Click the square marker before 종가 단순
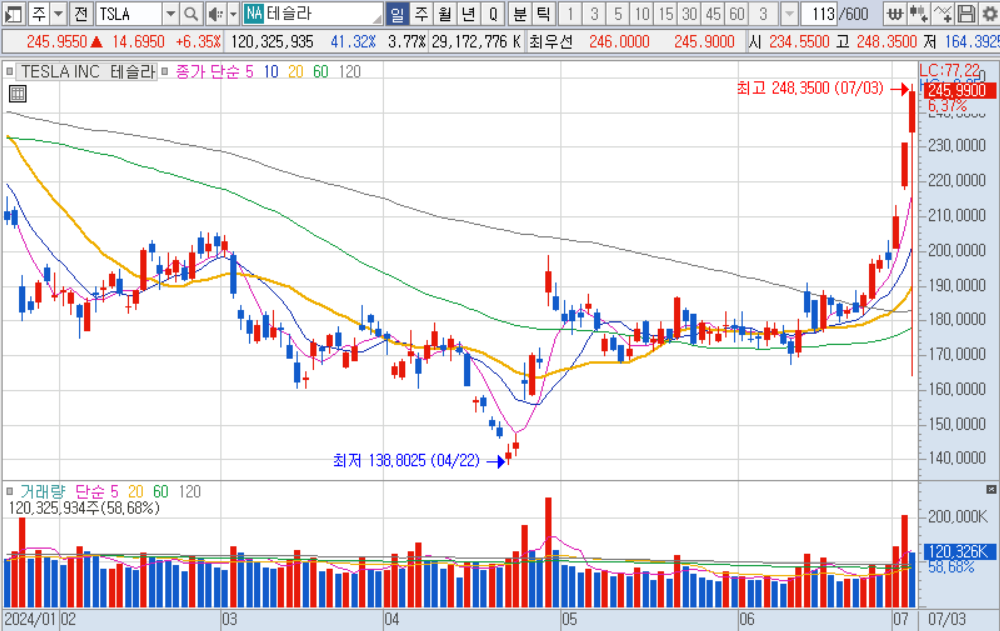This screenshot has width=1000, height=631. (165, 71)
